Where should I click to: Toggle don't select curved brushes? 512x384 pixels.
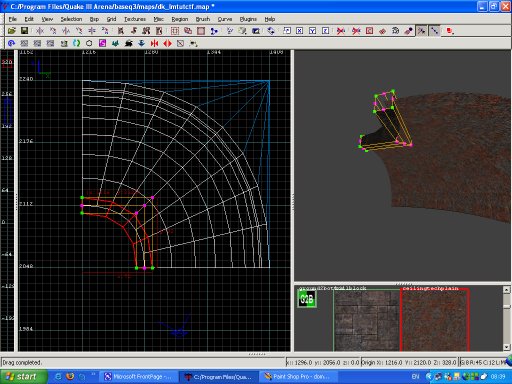(x=341, y=31)
